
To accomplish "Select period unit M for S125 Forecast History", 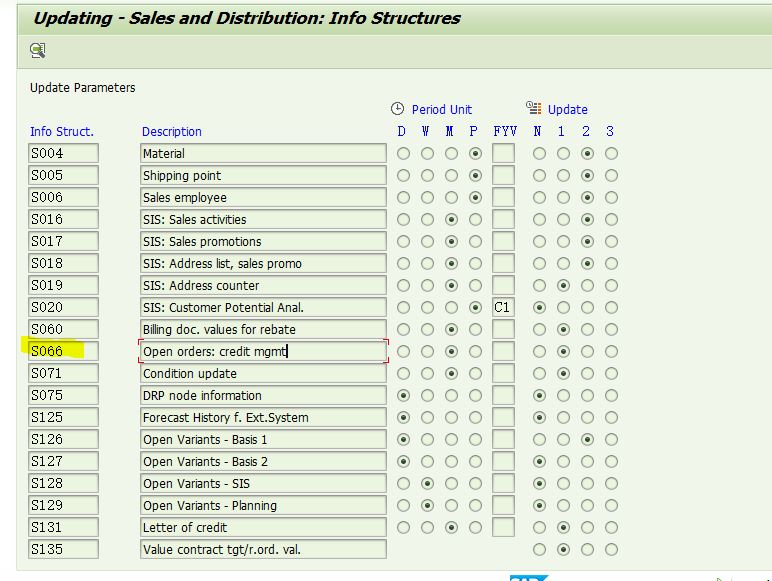I will tap(451, 418).
